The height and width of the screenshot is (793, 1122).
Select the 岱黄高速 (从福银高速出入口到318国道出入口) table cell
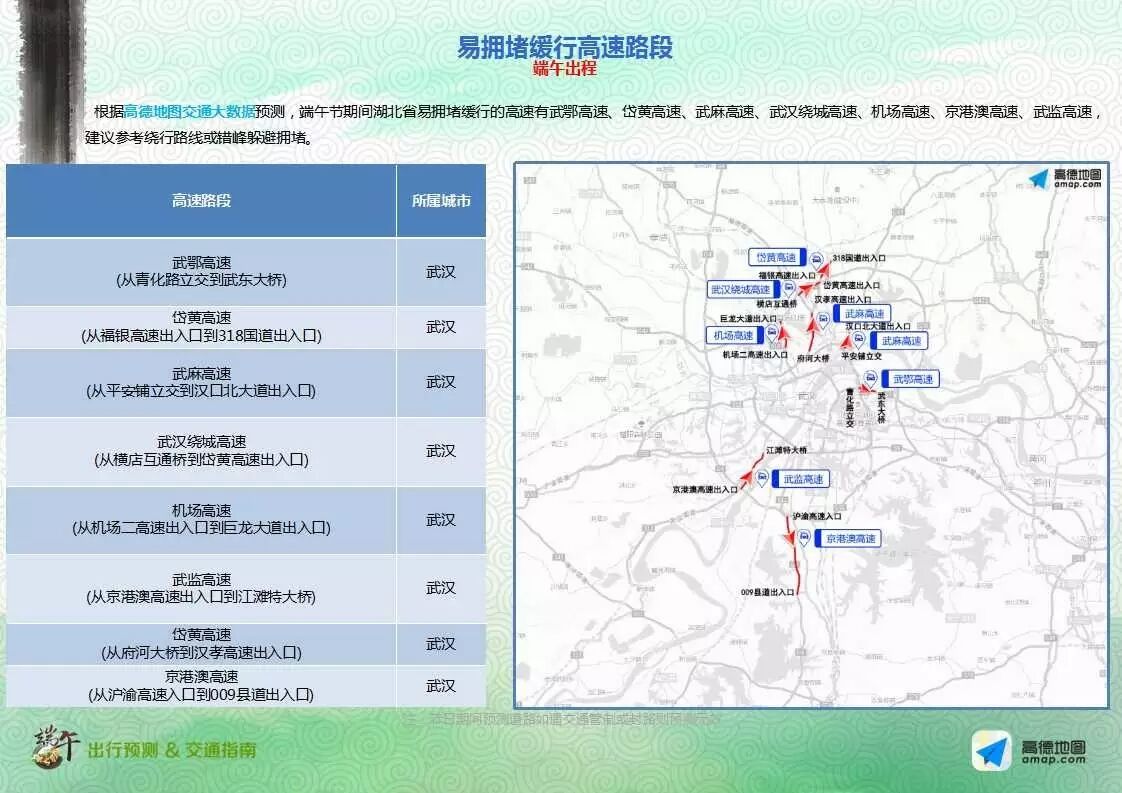point(201,327)
